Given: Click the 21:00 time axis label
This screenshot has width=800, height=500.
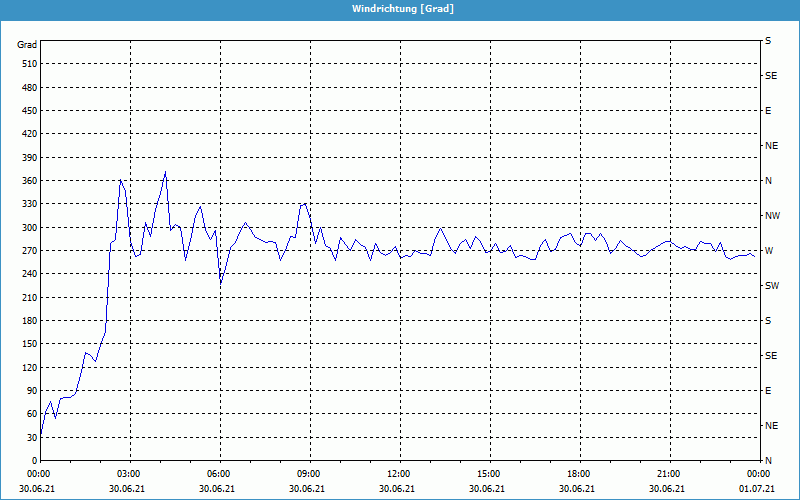Looking at the screenshot, I should coord(669,474).
